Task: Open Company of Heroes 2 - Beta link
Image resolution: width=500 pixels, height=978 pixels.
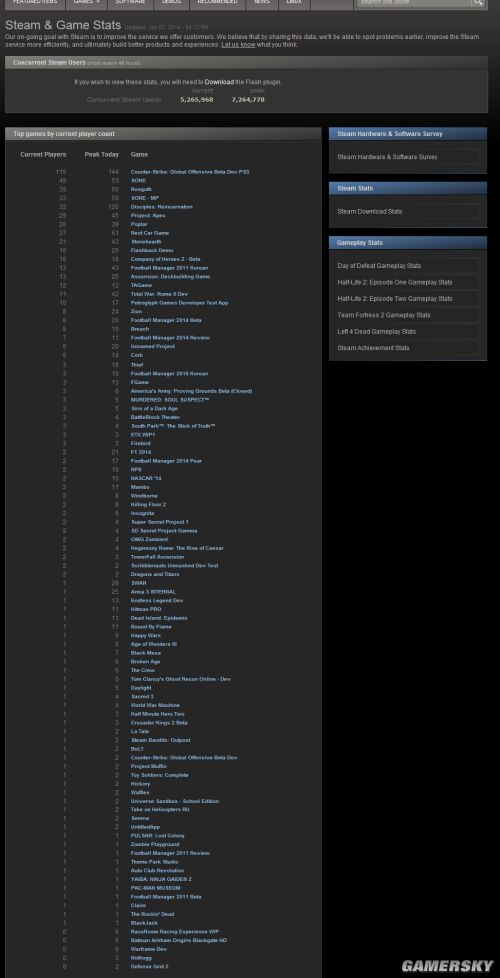Action: pyautogui.click(x=165, y=259)
